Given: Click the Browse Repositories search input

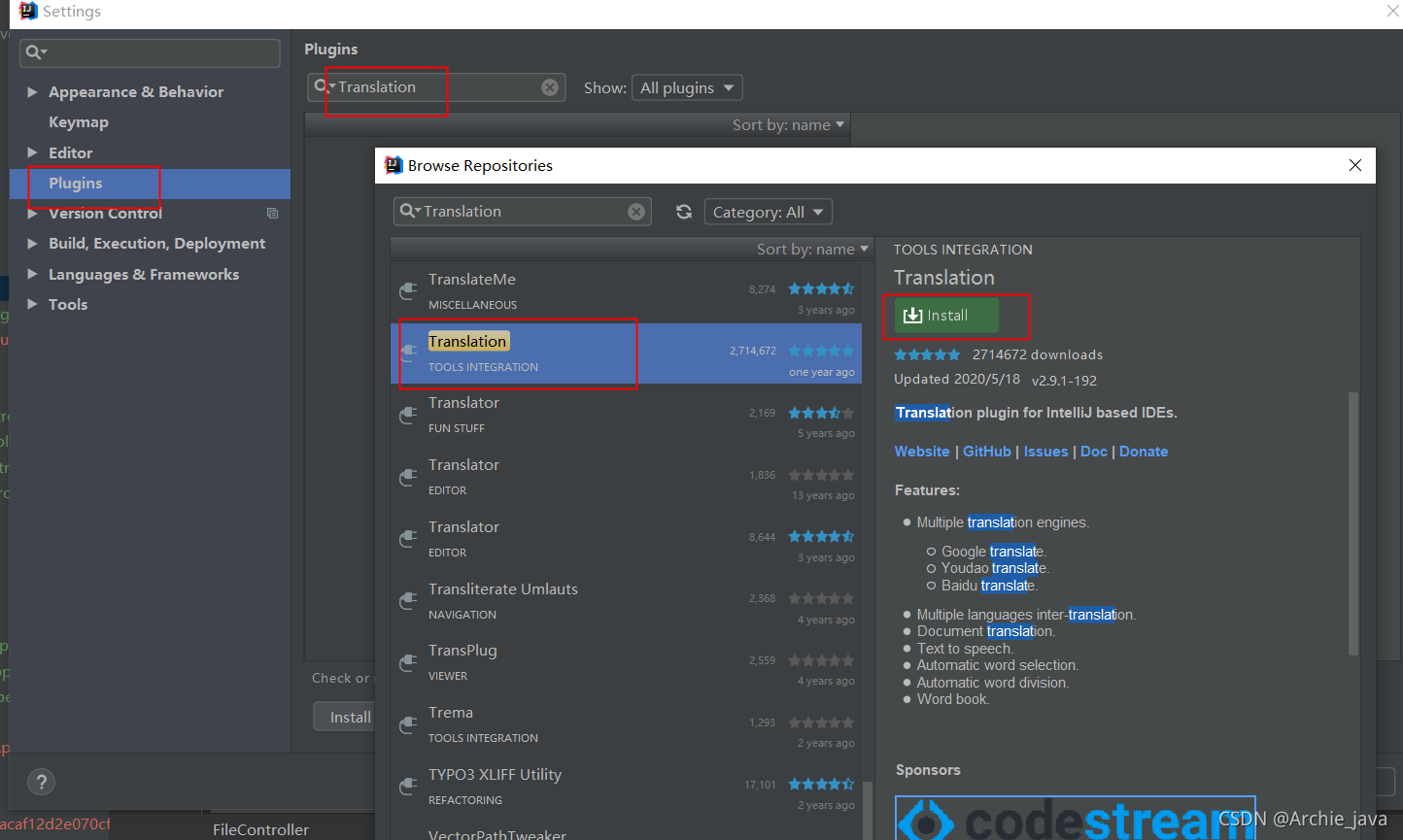Looking at the screenshot, I should point(523,212).
